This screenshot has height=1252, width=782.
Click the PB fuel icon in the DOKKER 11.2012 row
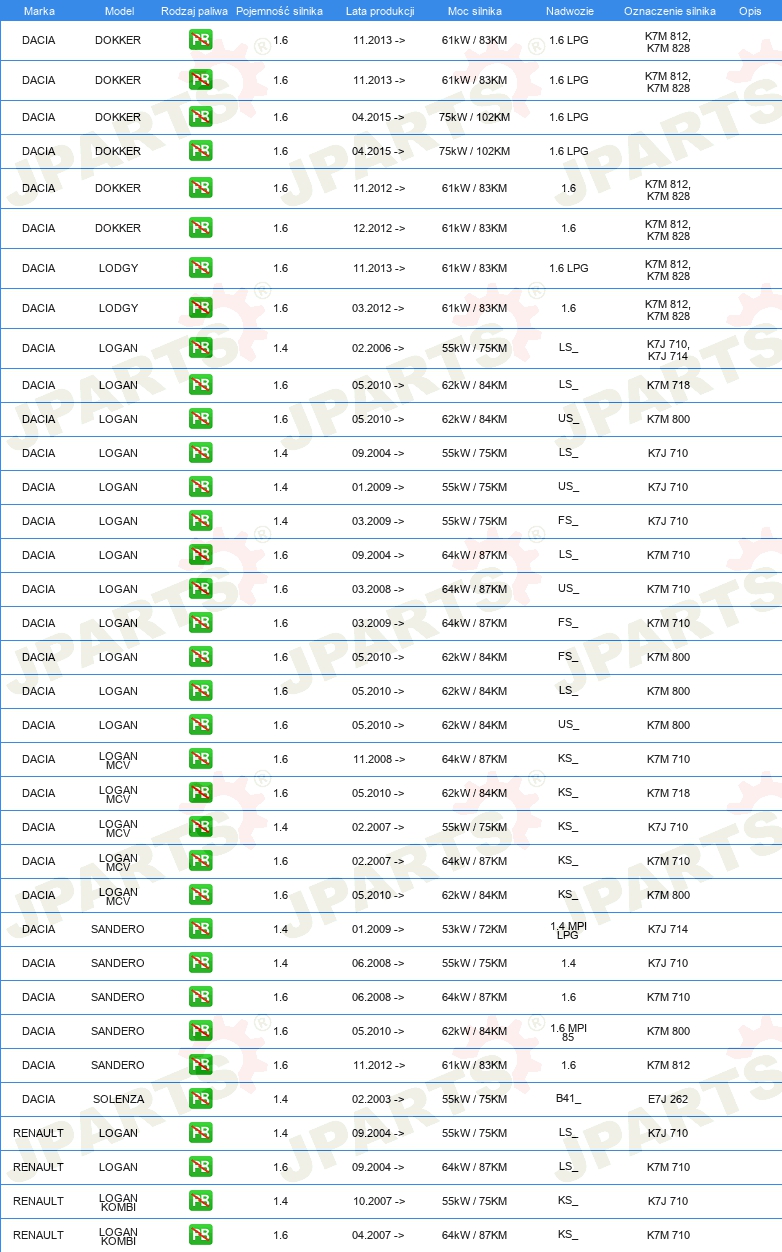coord(200,188)
